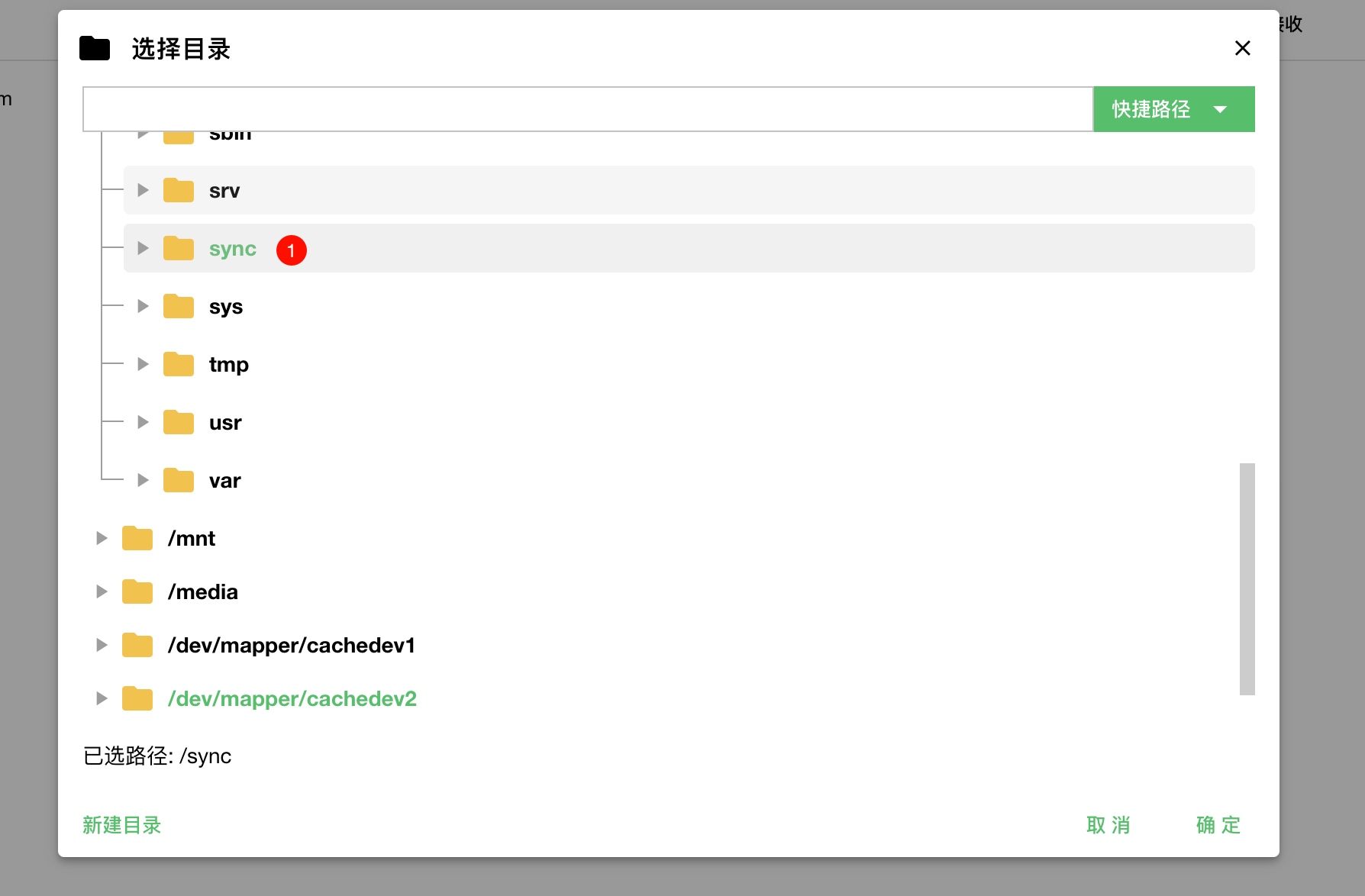Image resolution: width=1365 pixels, height=896 pixels.
Task: Click the red badge next to sync
Action: [x=292, y=250]
